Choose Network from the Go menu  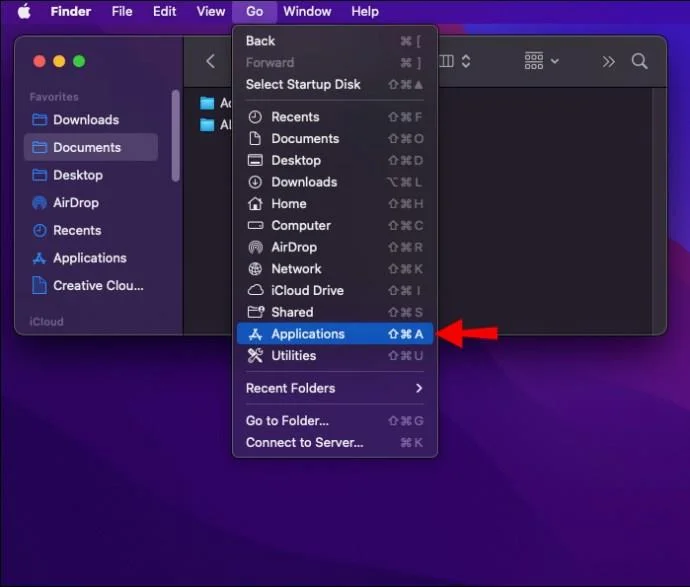click(x=334, y=269)
